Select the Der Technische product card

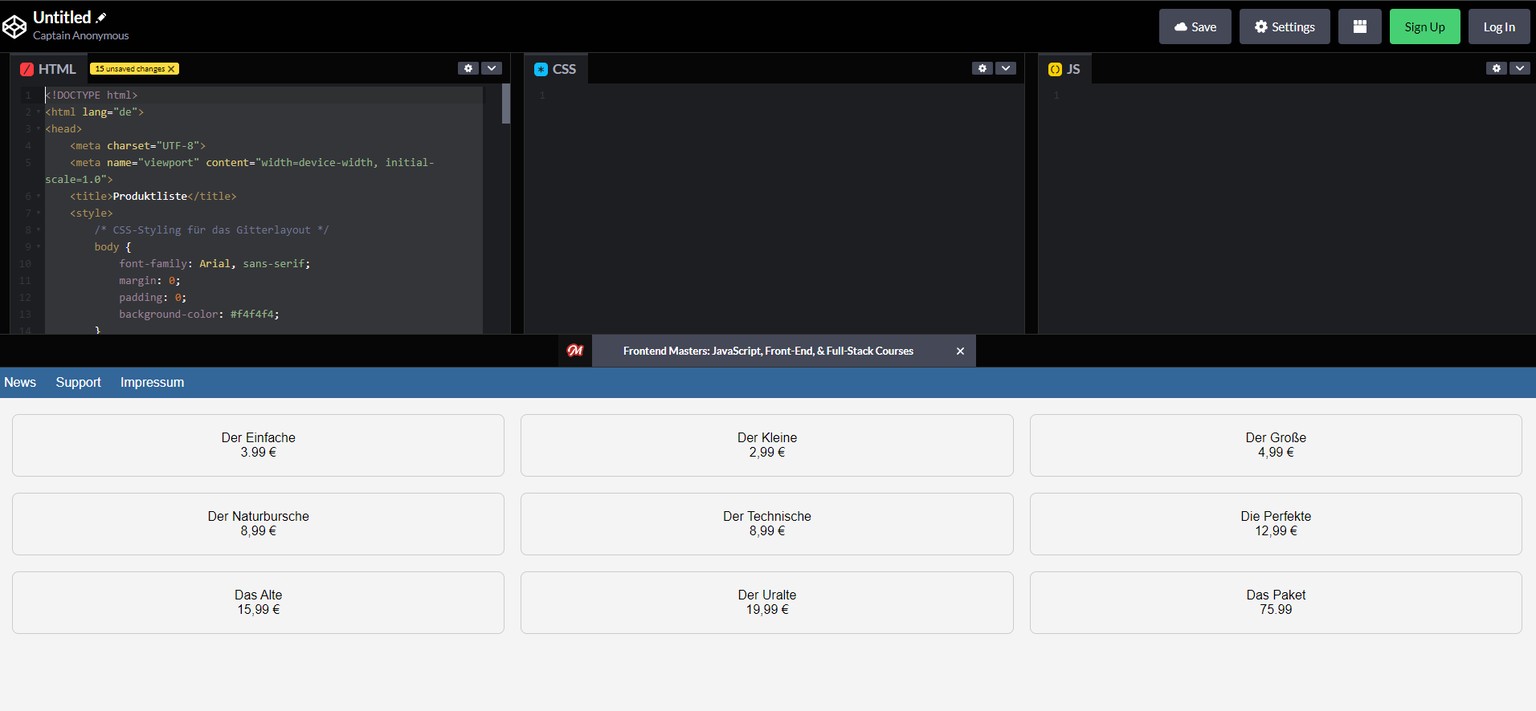tap(767, 524)
